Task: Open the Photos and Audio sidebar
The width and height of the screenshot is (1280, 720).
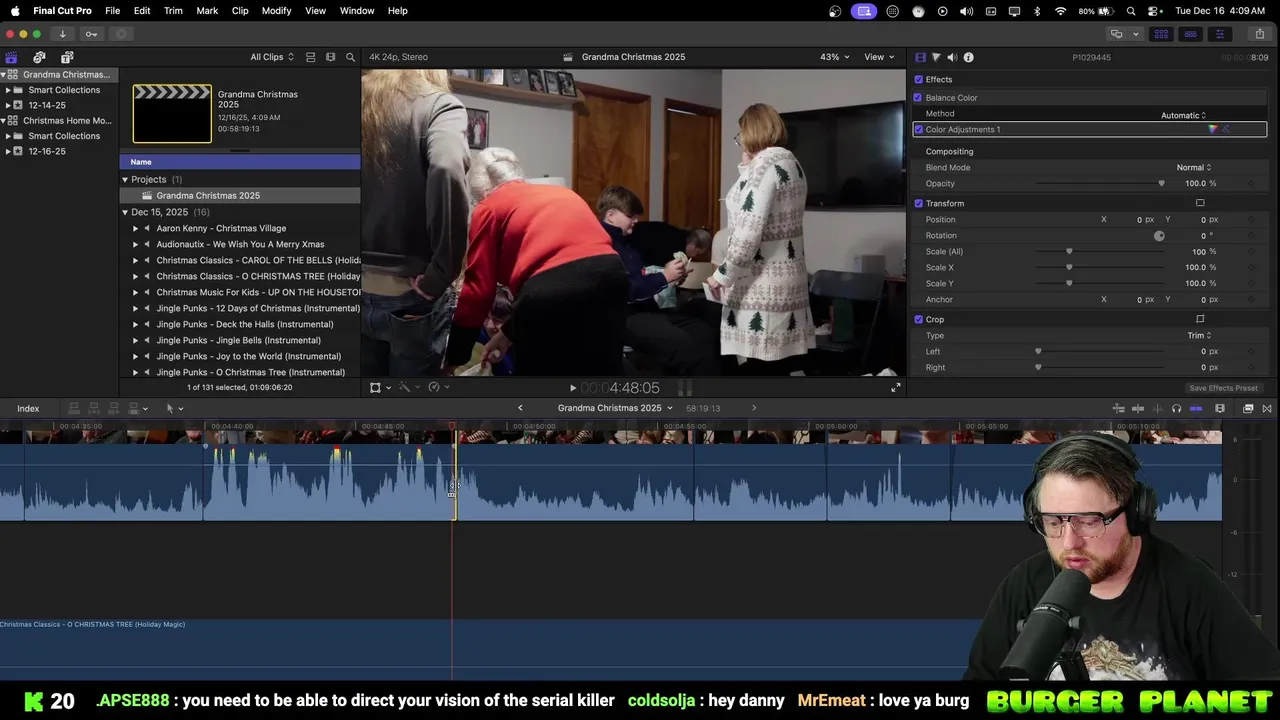Action: [x=39, y=57]
